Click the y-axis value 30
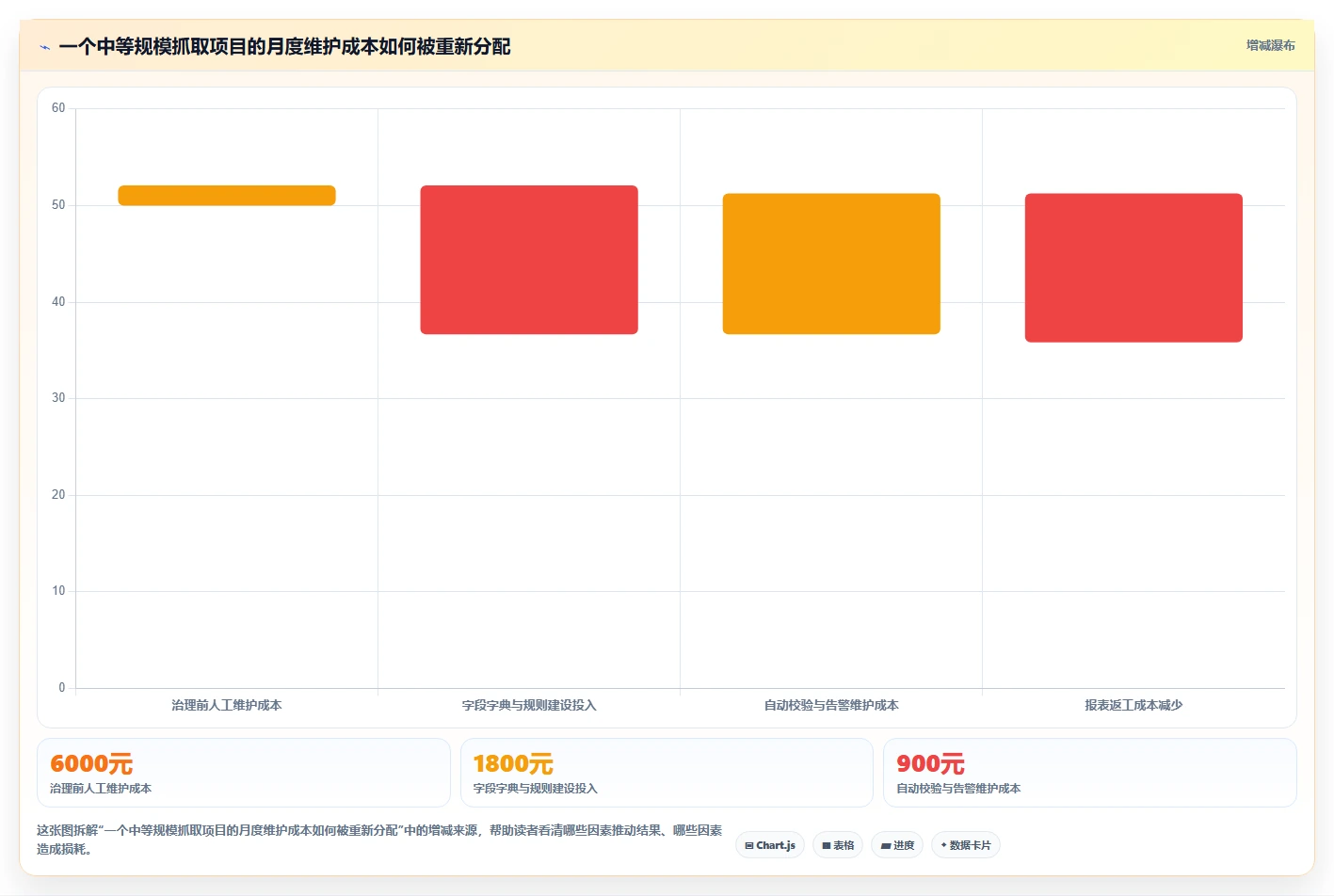The image size is (1334, 896). point(58,398)
